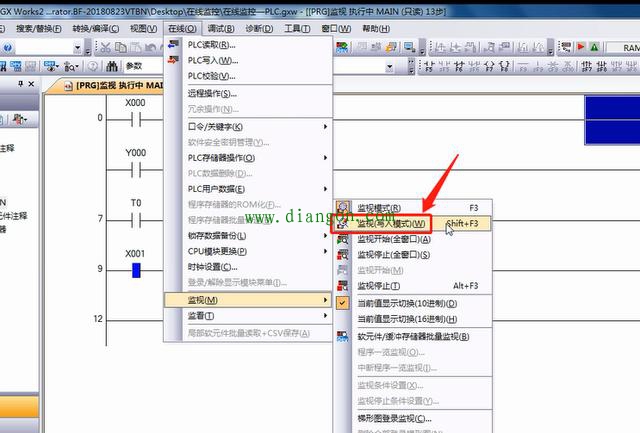Click the icon left of the red flag
The width and height of the screenshot is (640, 433).
pyautogui.click(x=566, y=47)
